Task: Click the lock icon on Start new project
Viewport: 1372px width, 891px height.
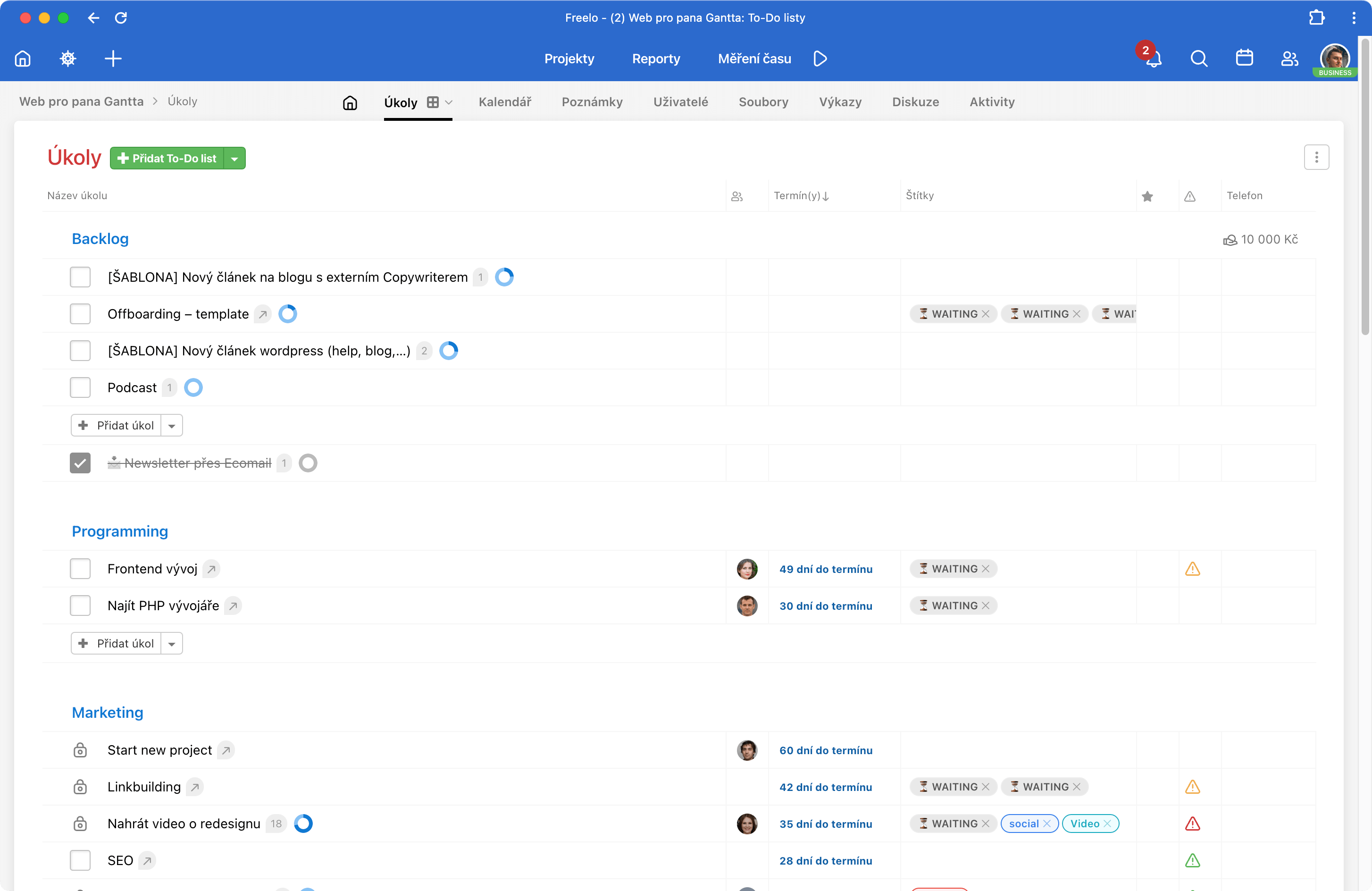Action: tap(80, 750)
